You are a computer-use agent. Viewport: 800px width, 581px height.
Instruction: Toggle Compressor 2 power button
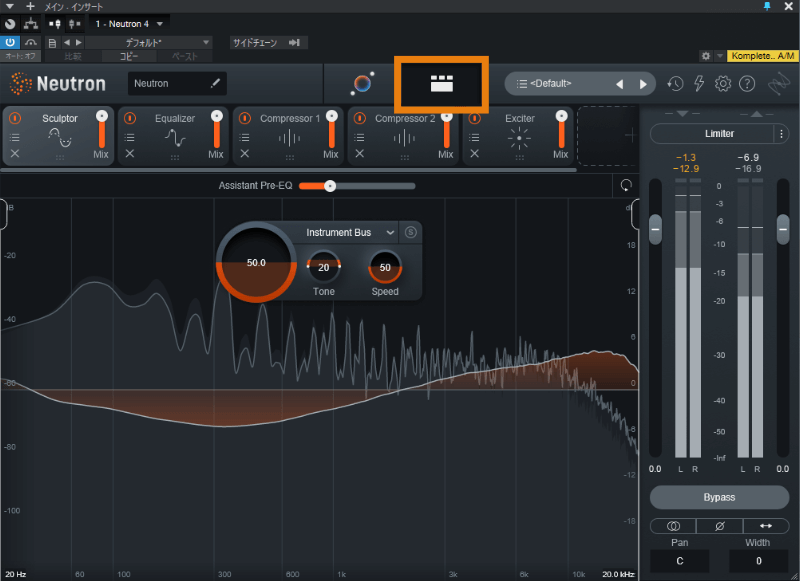tap(359, 118)
